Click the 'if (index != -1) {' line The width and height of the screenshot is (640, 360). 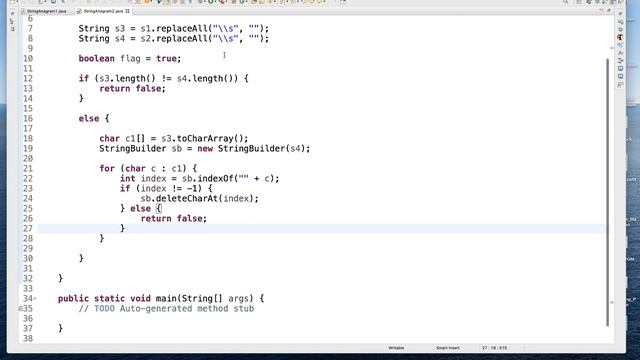tap(166, 189)
